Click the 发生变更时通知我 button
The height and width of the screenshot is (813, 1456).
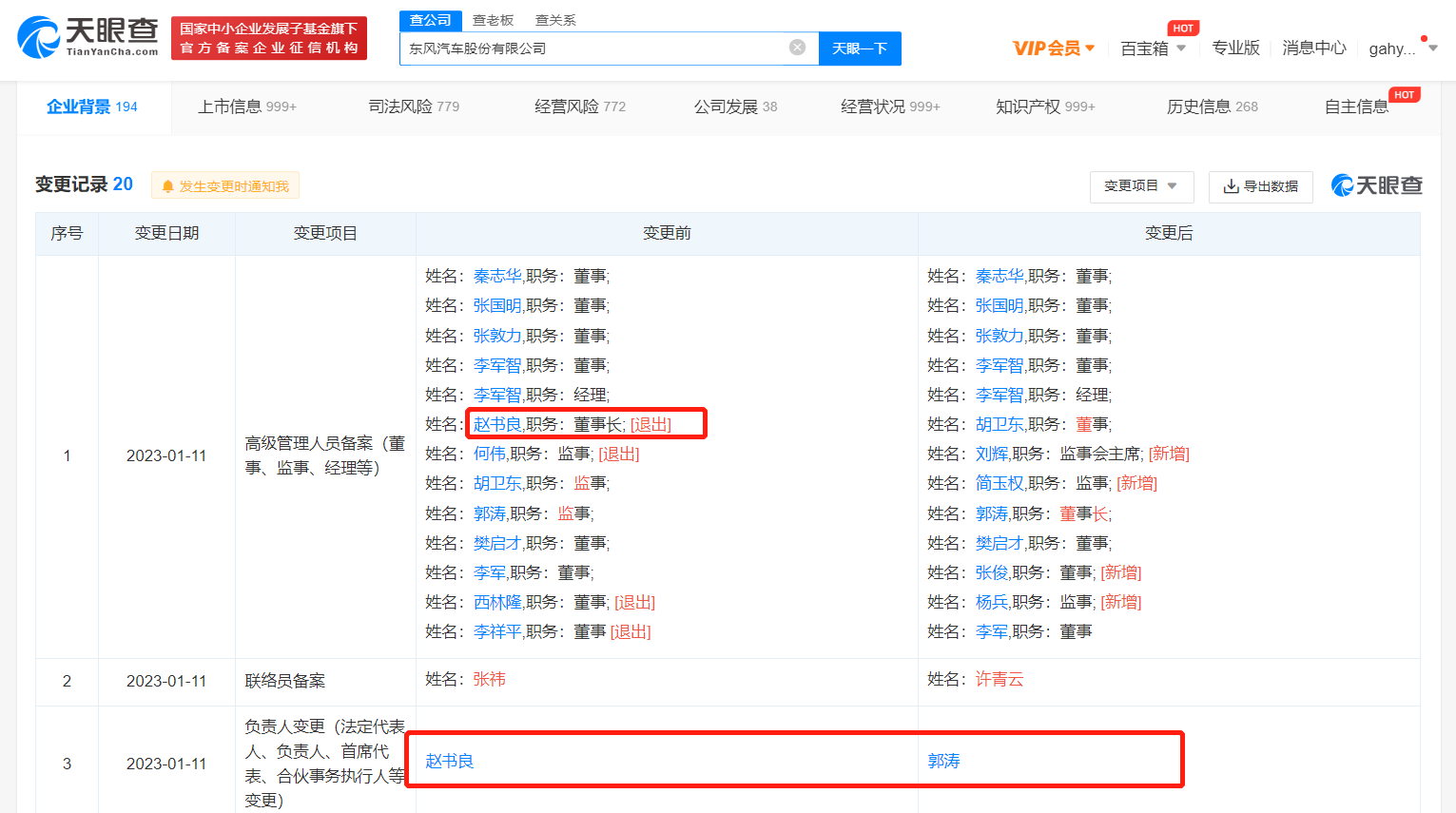click(225, 186)
